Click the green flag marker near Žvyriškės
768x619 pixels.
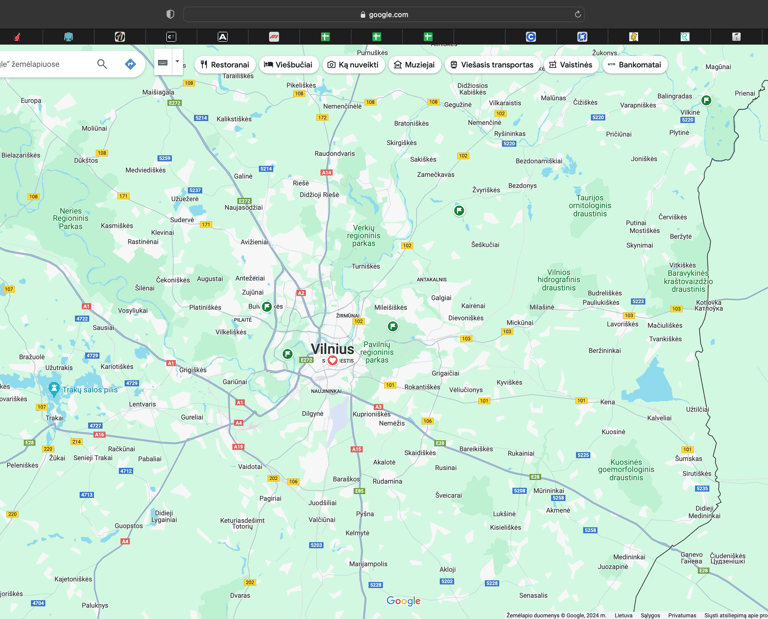tap(459, 211)
